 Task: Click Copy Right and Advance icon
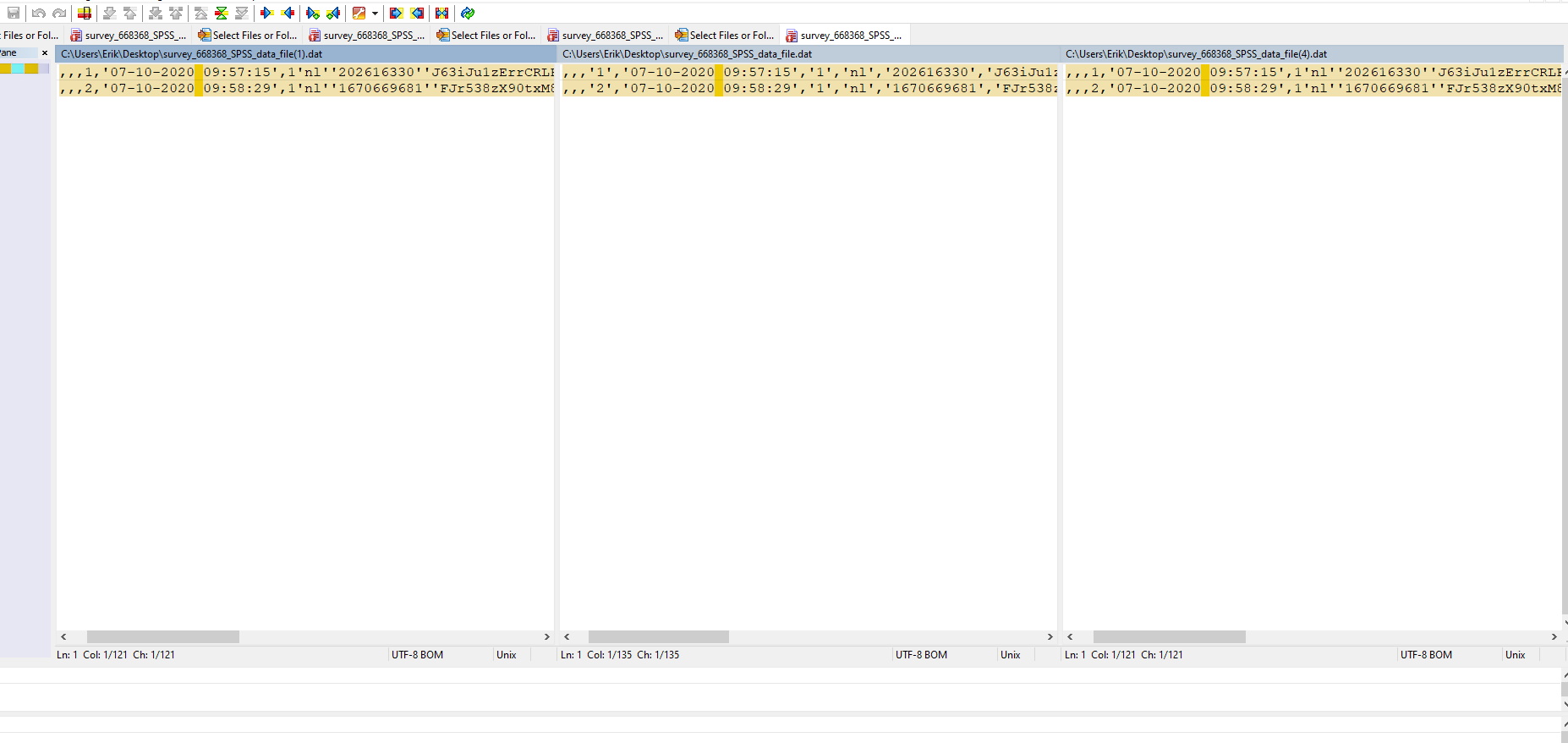click(x=313, y=13)
